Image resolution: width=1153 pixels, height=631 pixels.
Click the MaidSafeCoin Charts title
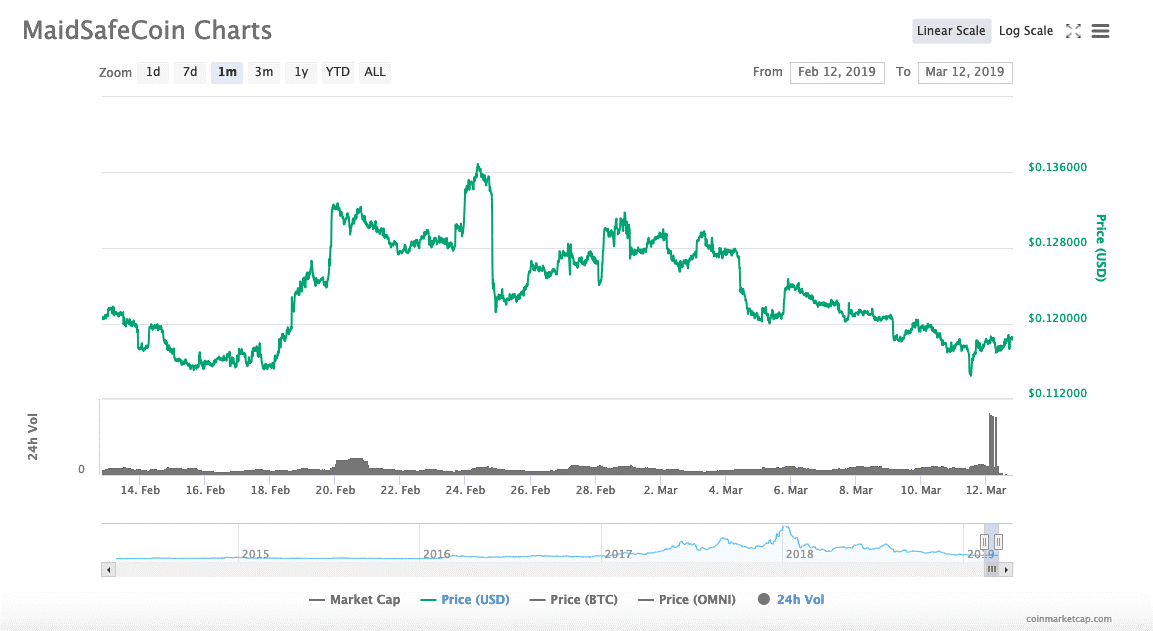coord(147,30)
